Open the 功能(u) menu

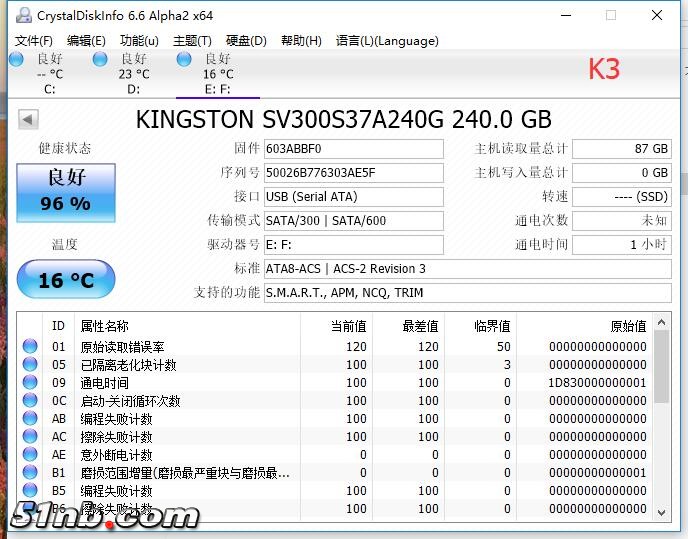(139, 41)
